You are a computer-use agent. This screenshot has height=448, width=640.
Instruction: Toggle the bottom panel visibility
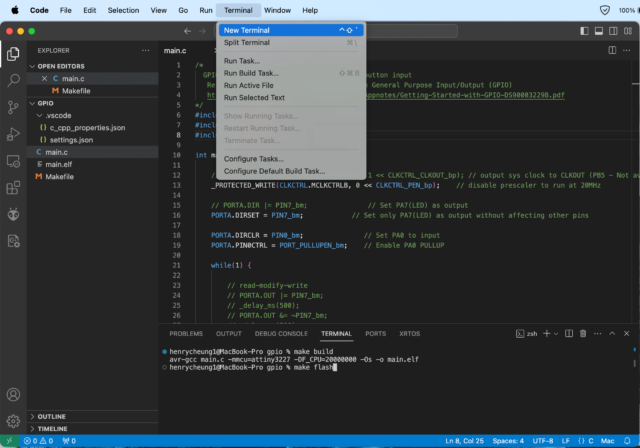pos(598,31)
